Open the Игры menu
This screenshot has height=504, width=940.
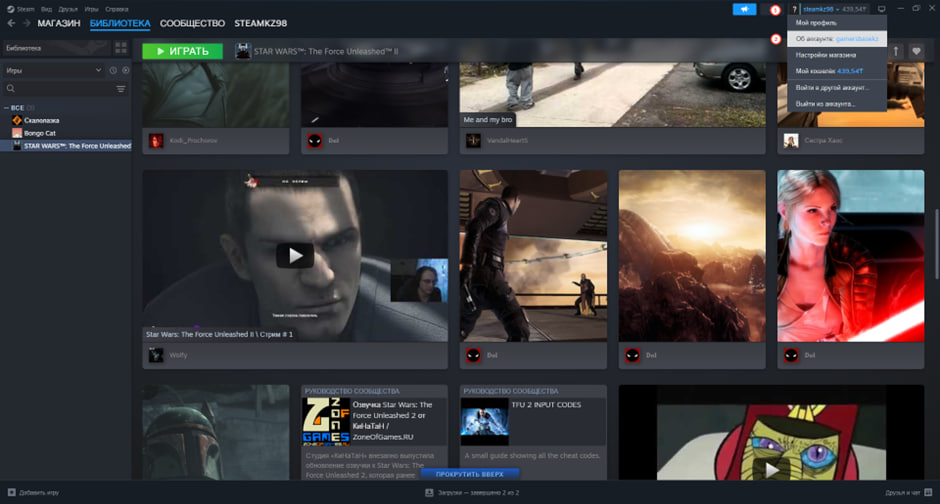(x=91, y=9)
